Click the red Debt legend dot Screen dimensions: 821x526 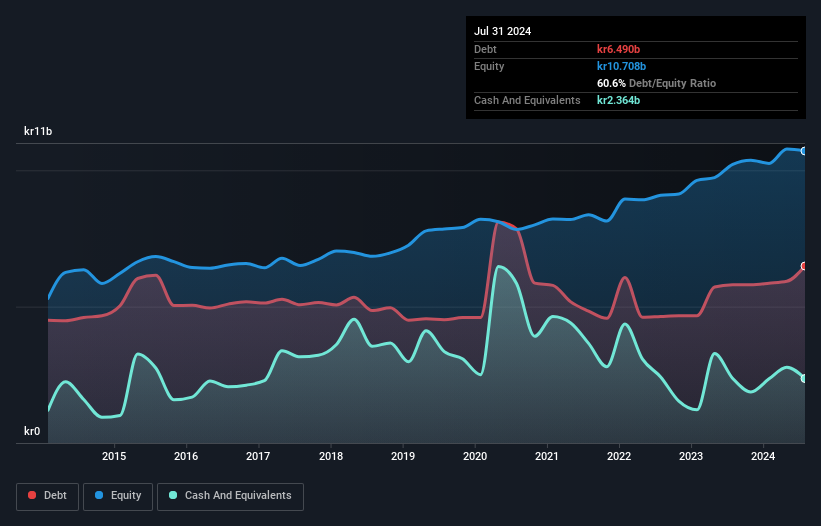pyautogui.click(x=32, y=495)
